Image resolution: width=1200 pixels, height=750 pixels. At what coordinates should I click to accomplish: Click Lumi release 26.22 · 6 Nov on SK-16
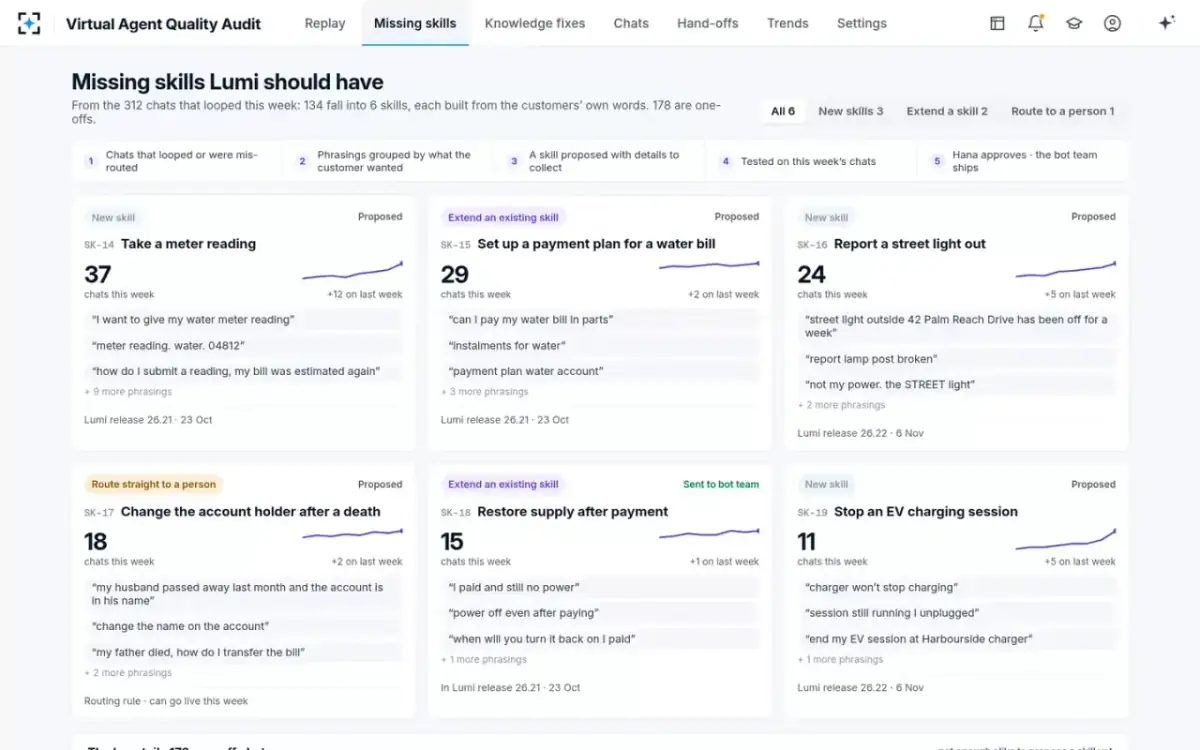[860, 434]
